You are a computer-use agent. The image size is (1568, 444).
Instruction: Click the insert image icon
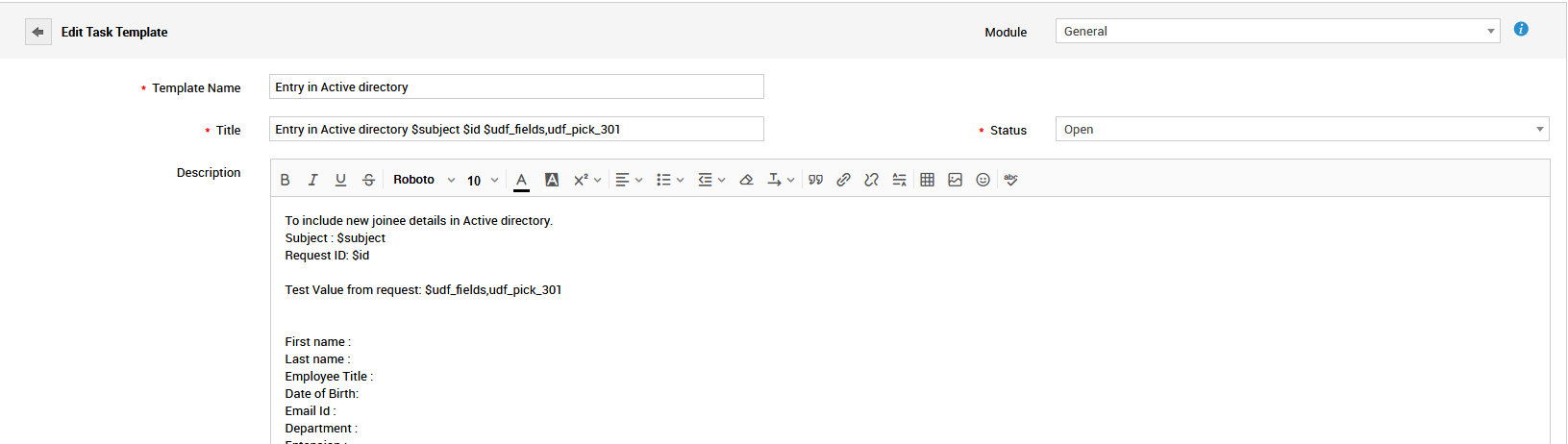[955, 180]
